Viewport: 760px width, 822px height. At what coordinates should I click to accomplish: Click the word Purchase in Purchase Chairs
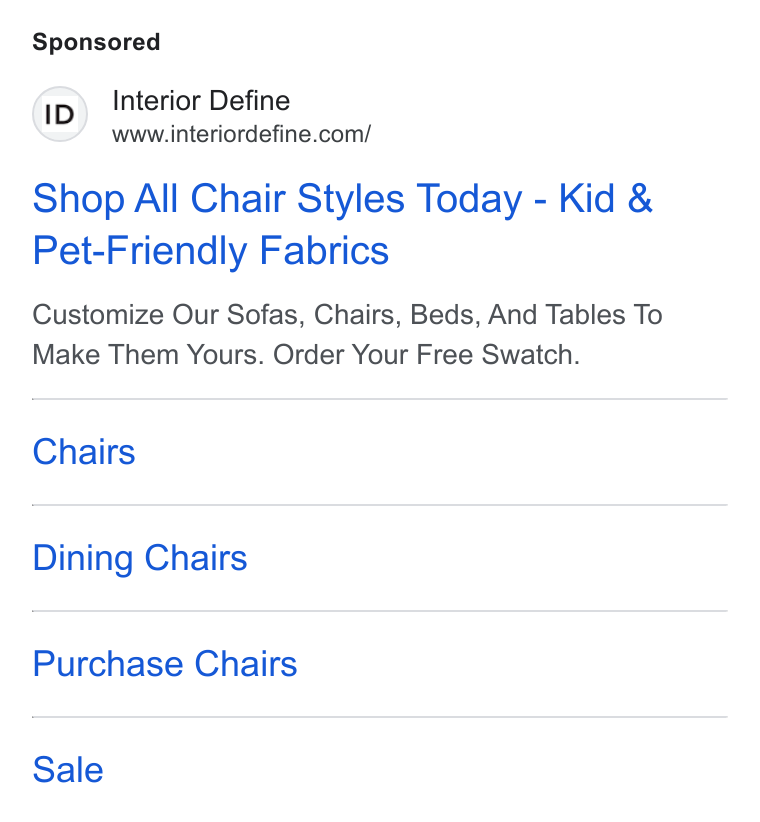[x=108, y=664]
